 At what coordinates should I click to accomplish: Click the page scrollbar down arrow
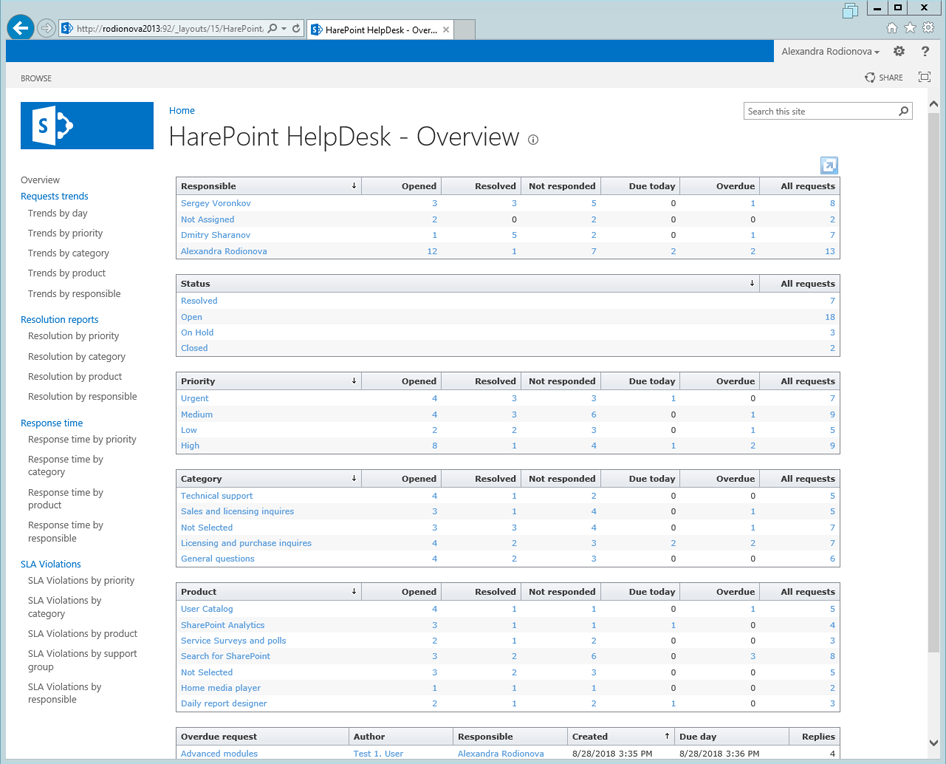click(x=934, y=743)
